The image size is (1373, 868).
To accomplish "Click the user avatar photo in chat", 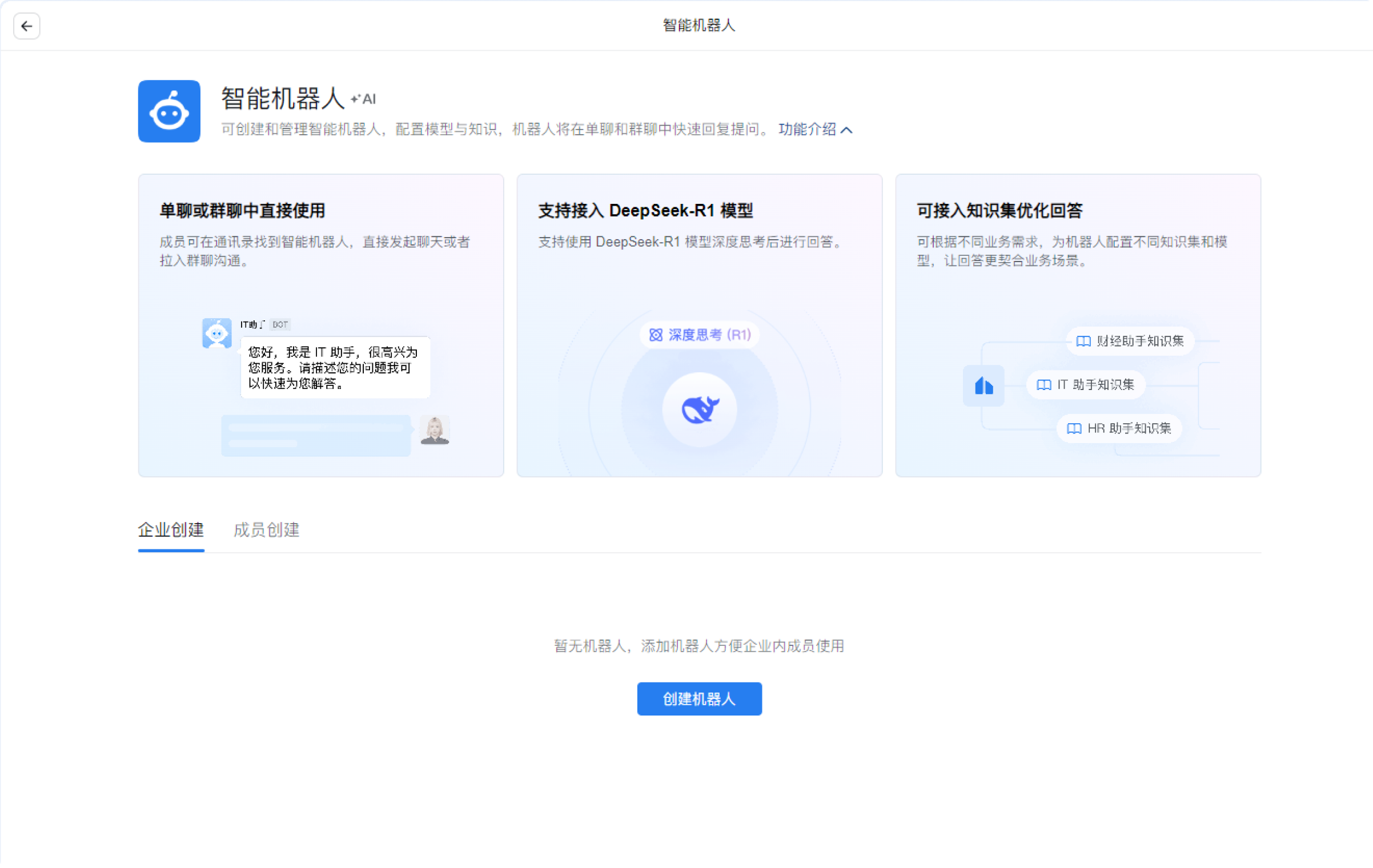I will pos(435,430).
